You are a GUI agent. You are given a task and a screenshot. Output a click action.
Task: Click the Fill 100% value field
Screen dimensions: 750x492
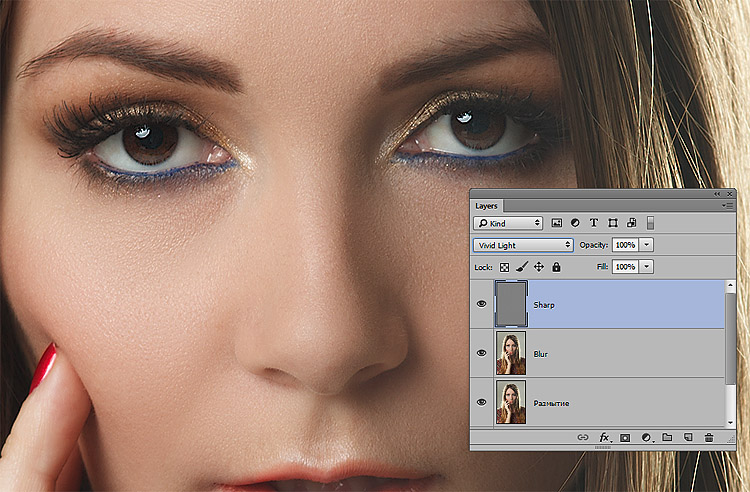coord(626,266)
